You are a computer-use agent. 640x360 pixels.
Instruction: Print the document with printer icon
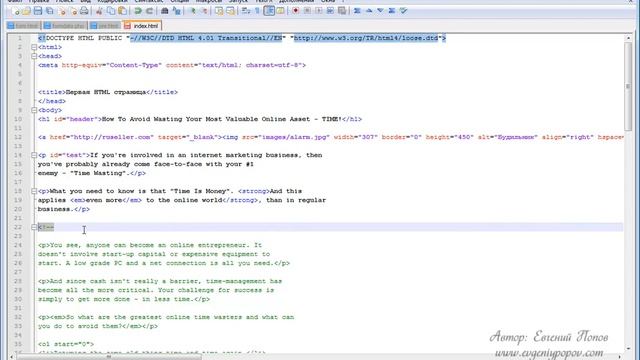point(84,11)
